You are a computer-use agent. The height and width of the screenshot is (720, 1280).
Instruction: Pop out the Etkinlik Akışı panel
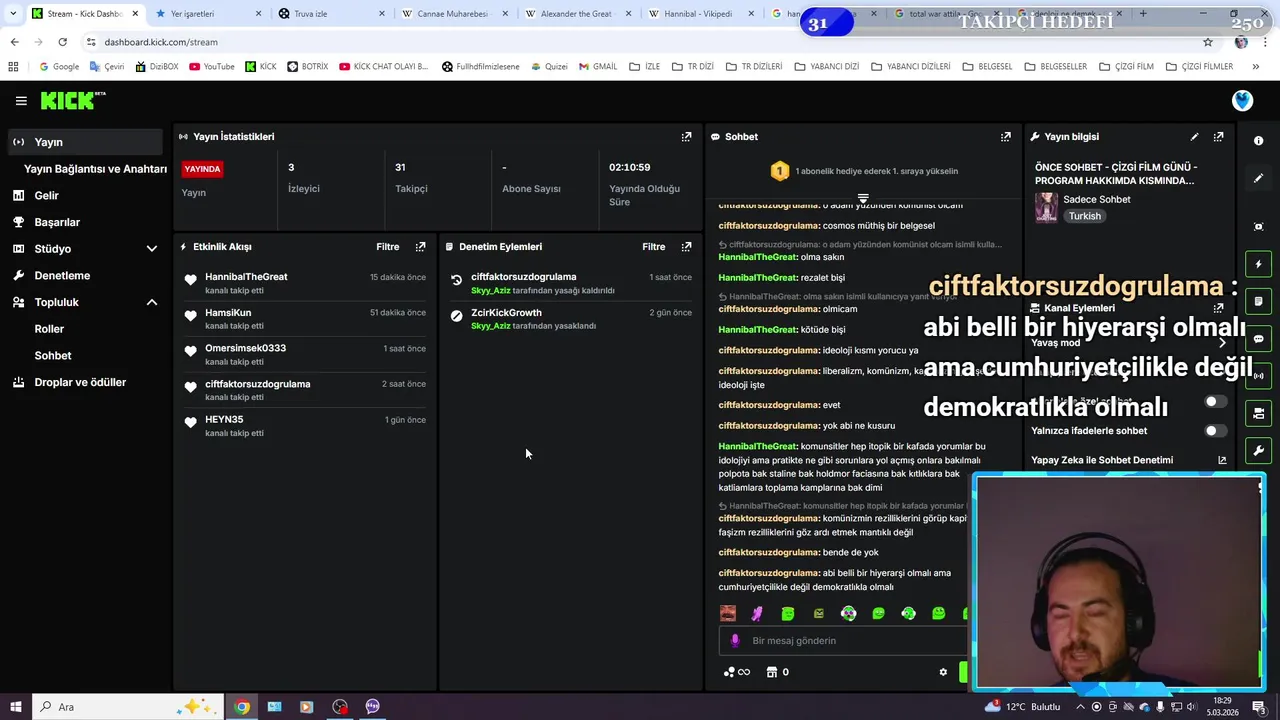pyautogui.click(x=420, y=247)
